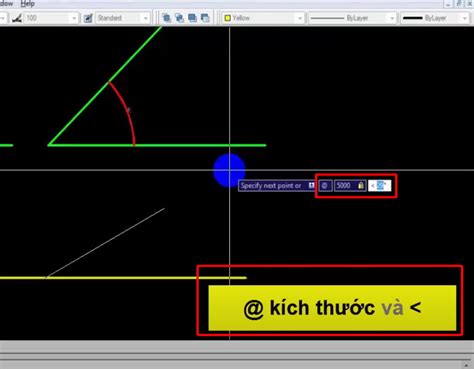Click the @ relative coordinate indicator
This screenshot has width=474, height=369.
point(325,186)
